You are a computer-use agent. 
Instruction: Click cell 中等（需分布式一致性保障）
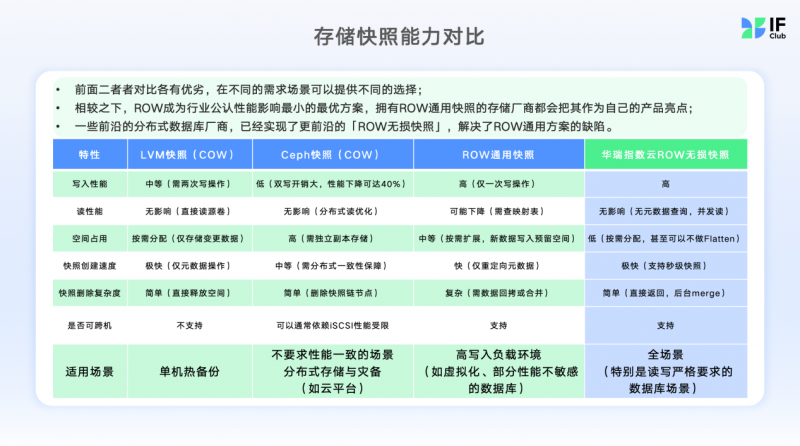click(x=333, y=266)
